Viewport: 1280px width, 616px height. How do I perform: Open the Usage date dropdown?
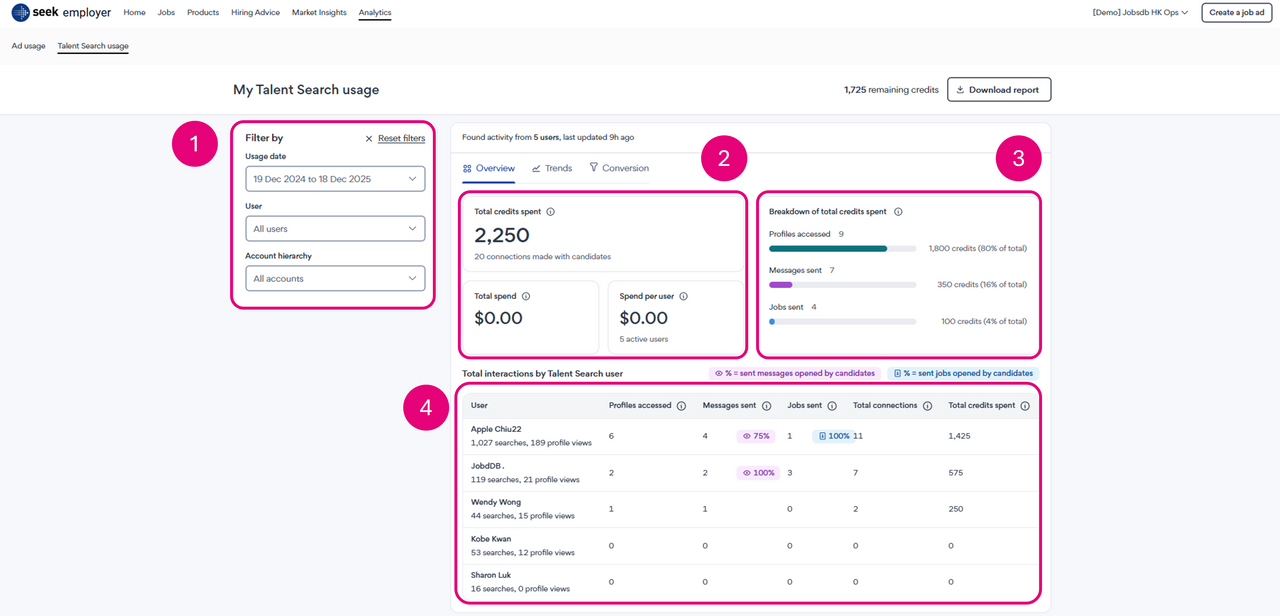(x=335, y=179)
